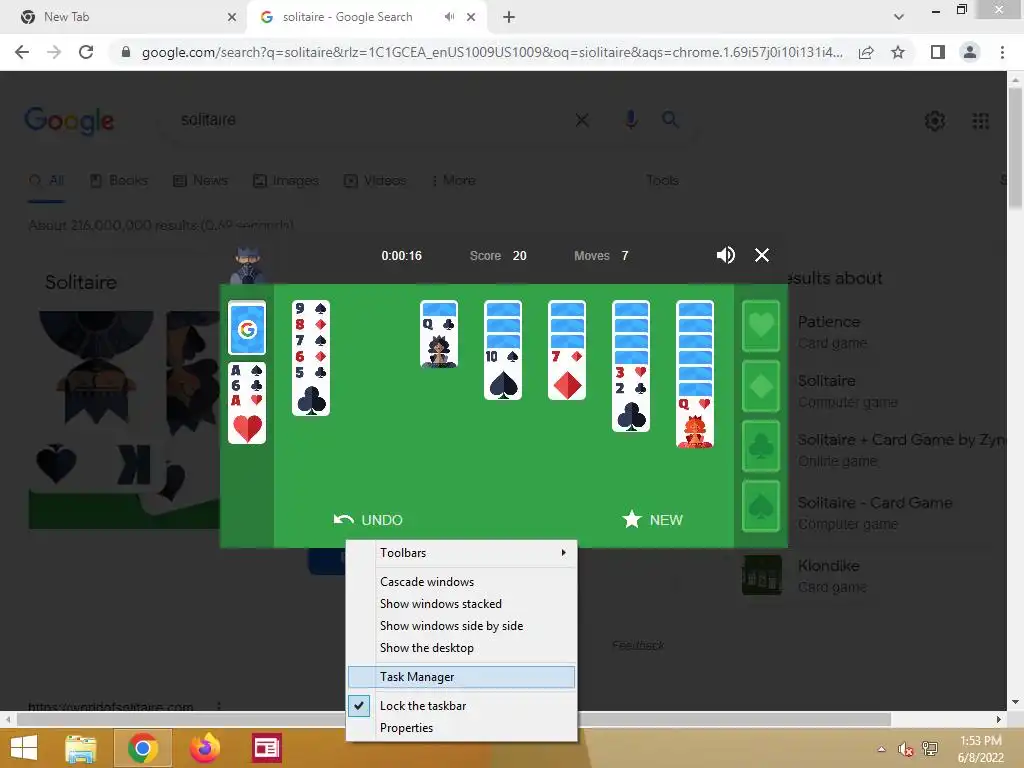This screenshot has height=768, width=1024.
Task: Expand the More search options
Action: click(453, 180)
